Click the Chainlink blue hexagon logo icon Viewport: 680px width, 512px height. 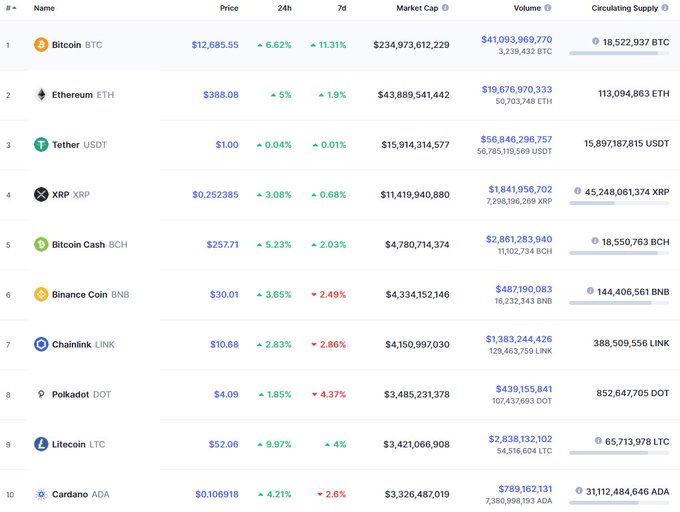point(41,344)
